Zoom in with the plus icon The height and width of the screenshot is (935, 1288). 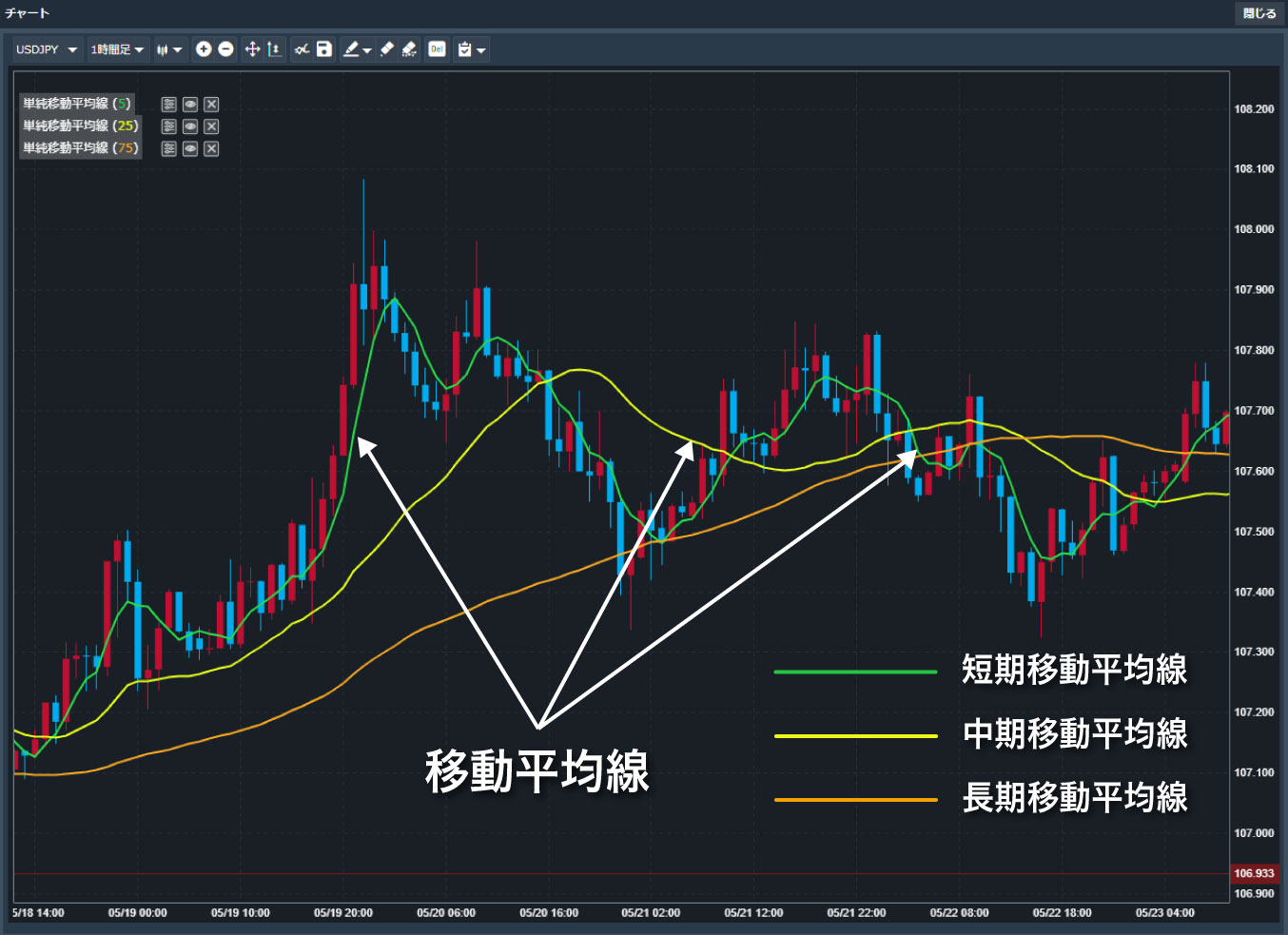coord(204,49)
